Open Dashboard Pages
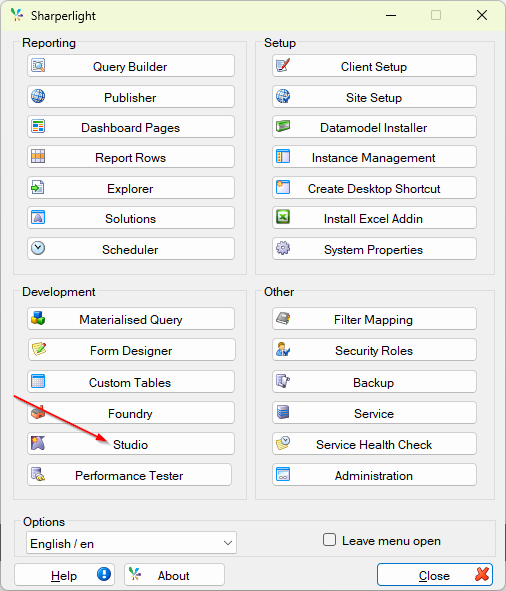The height and width of the screenshot is (591, 506). click(x=131, y=127)
